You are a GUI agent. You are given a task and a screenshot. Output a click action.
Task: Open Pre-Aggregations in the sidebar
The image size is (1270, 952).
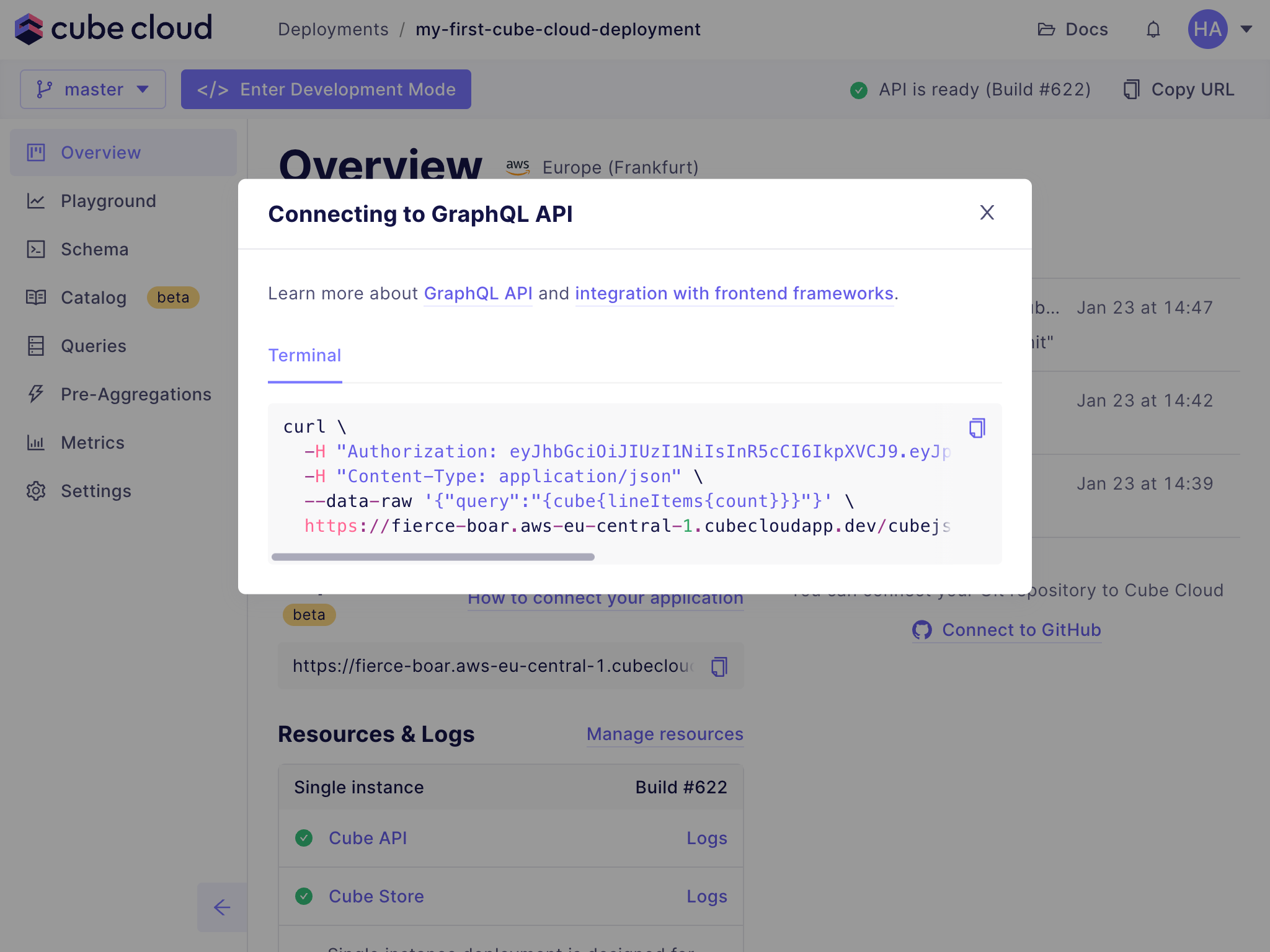pos(123,394)
